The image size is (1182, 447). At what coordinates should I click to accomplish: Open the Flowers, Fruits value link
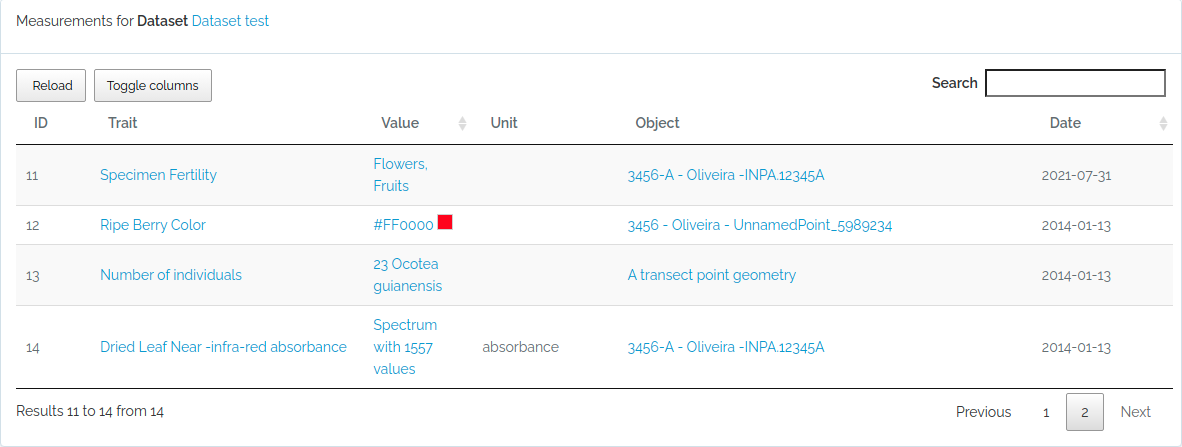pos(400,175)
